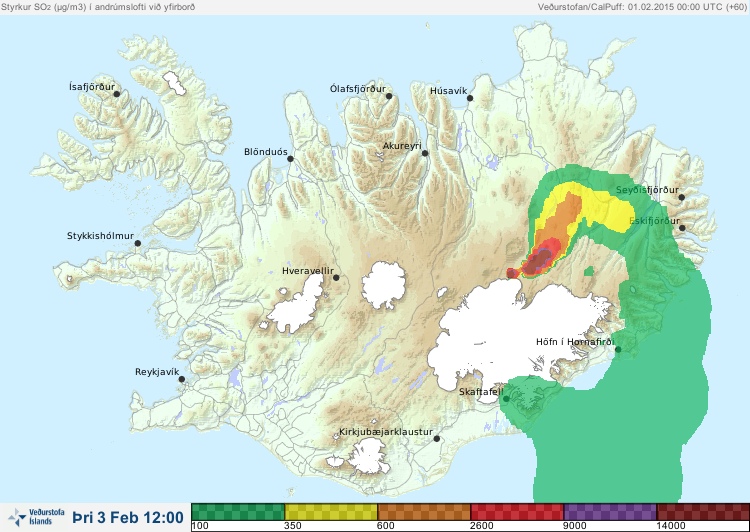Click the Skaftafell label
Viewport: 750px width, 532px height.
click(x=481, y=392)
